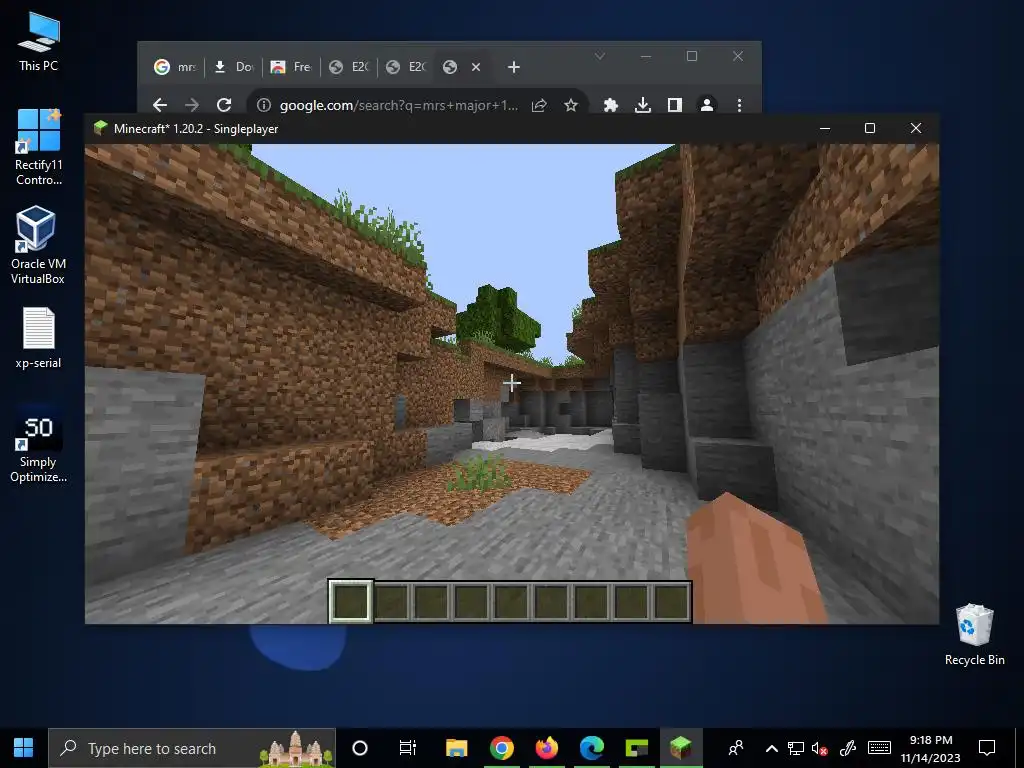This screenshot has height=768, width=1024.
Task: Toggle Chrome side panel
Action: click(x=675, y=105)
